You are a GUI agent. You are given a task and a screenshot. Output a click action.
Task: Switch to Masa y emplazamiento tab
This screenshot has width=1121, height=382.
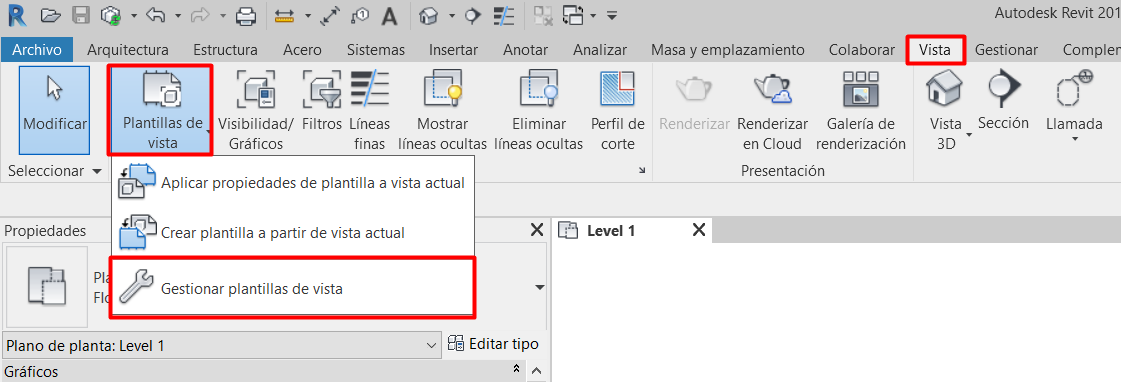(x=728, y=50)
